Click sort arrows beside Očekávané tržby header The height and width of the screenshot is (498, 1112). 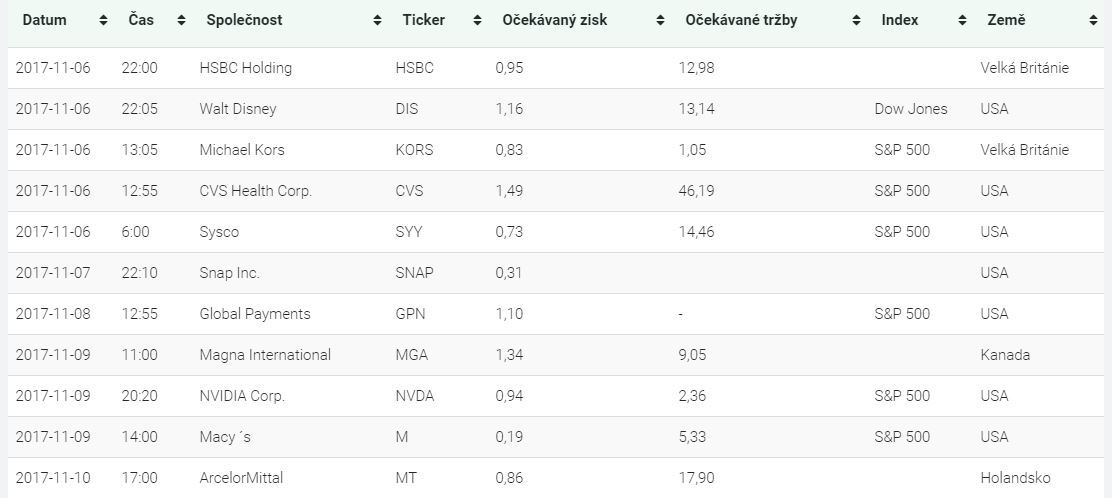click(x=856, y=20)
